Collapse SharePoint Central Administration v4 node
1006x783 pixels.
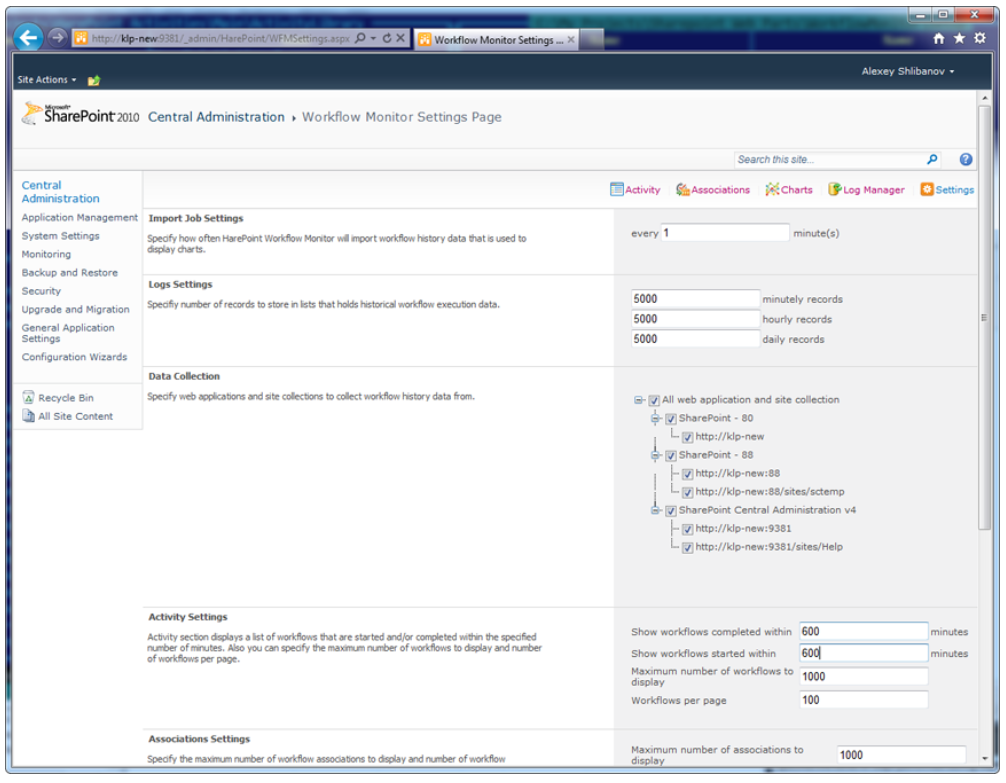(x=655, y=510)
